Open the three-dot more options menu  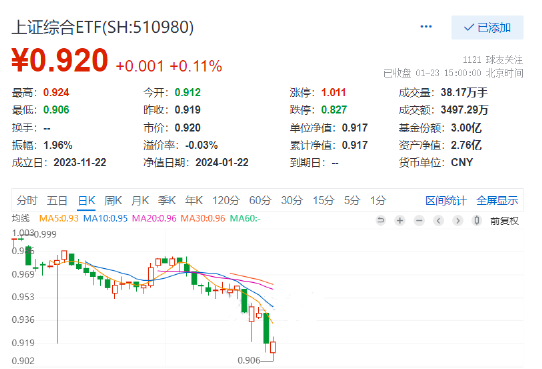point(426,27)
